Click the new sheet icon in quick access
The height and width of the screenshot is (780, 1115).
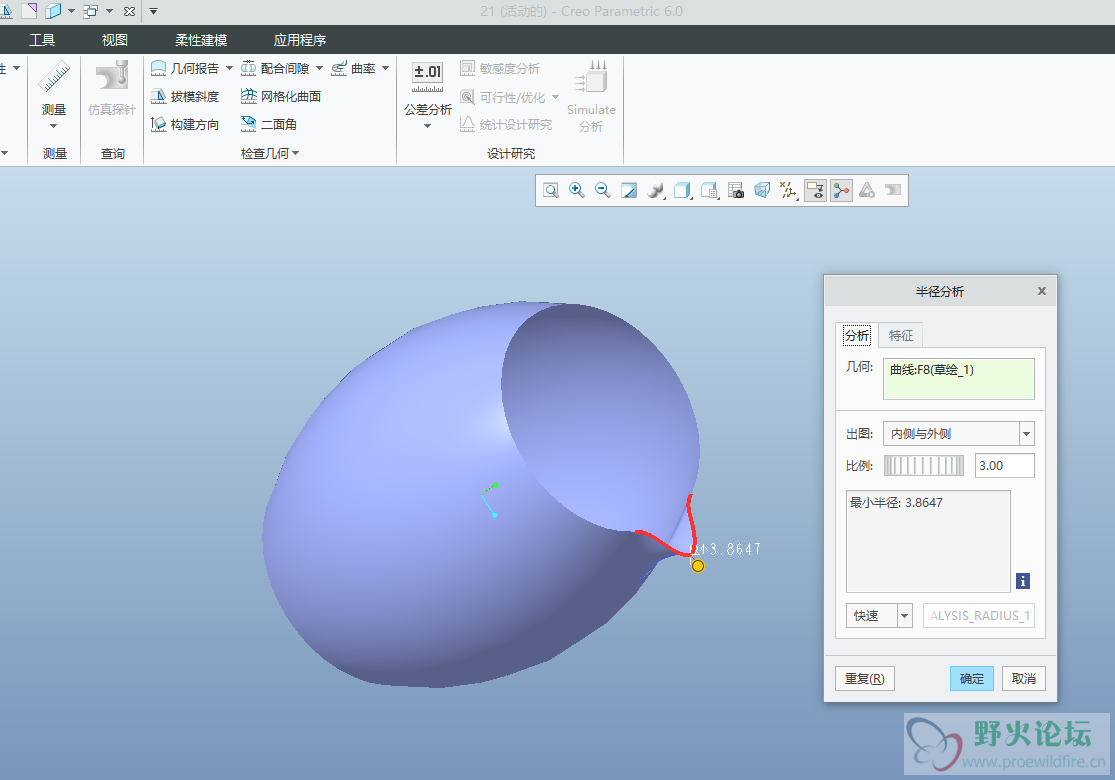coord(29,11)
